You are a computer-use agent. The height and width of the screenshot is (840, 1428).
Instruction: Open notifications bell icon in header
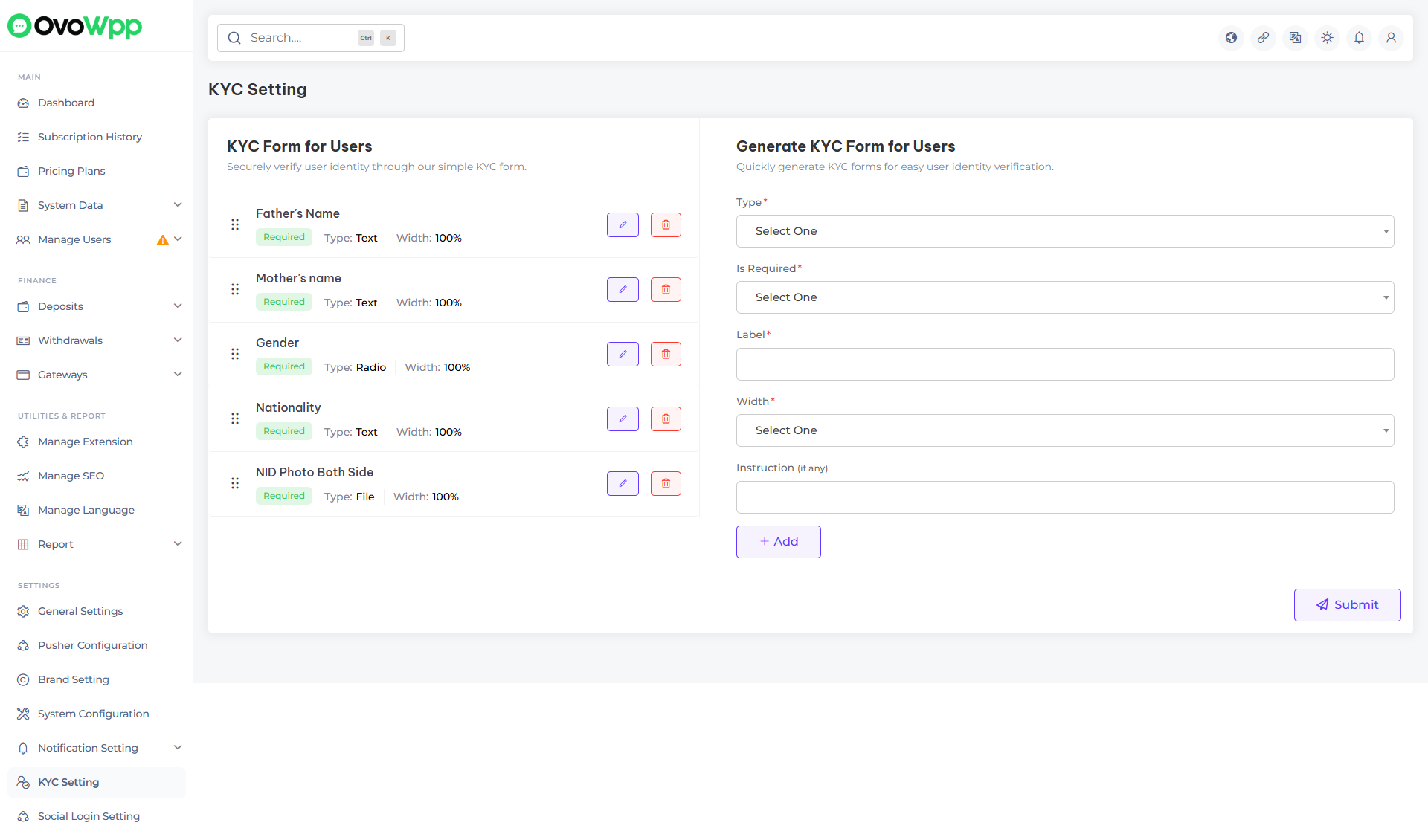(x=1359, y=38)
